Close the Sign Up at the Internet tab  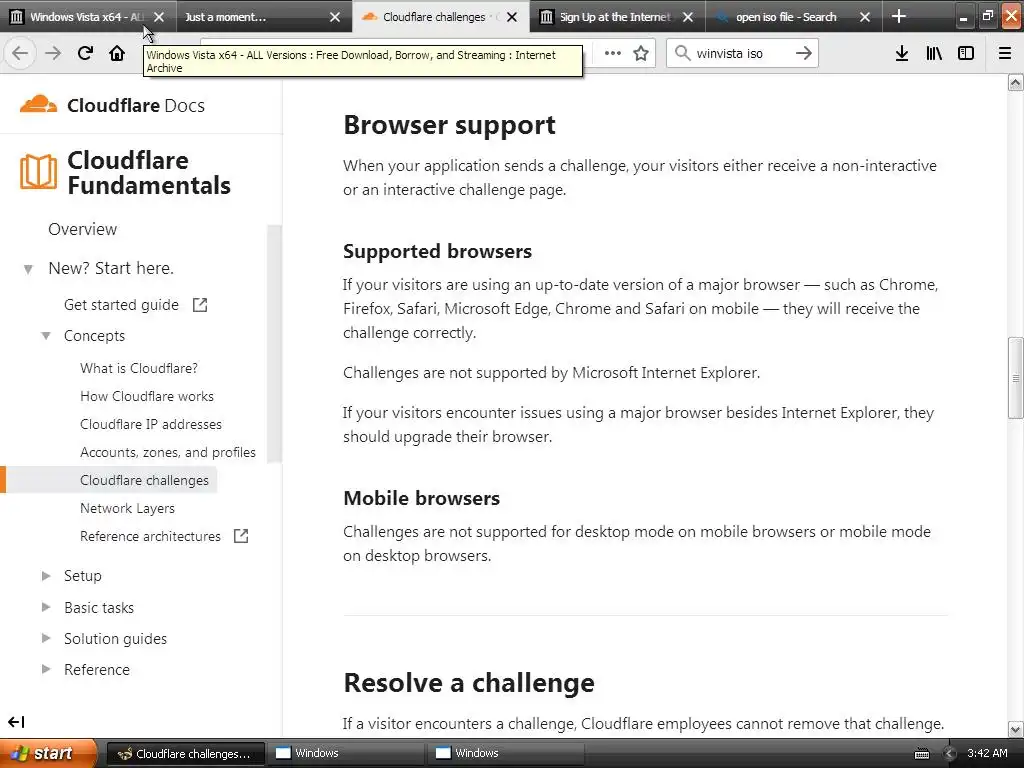688,17
